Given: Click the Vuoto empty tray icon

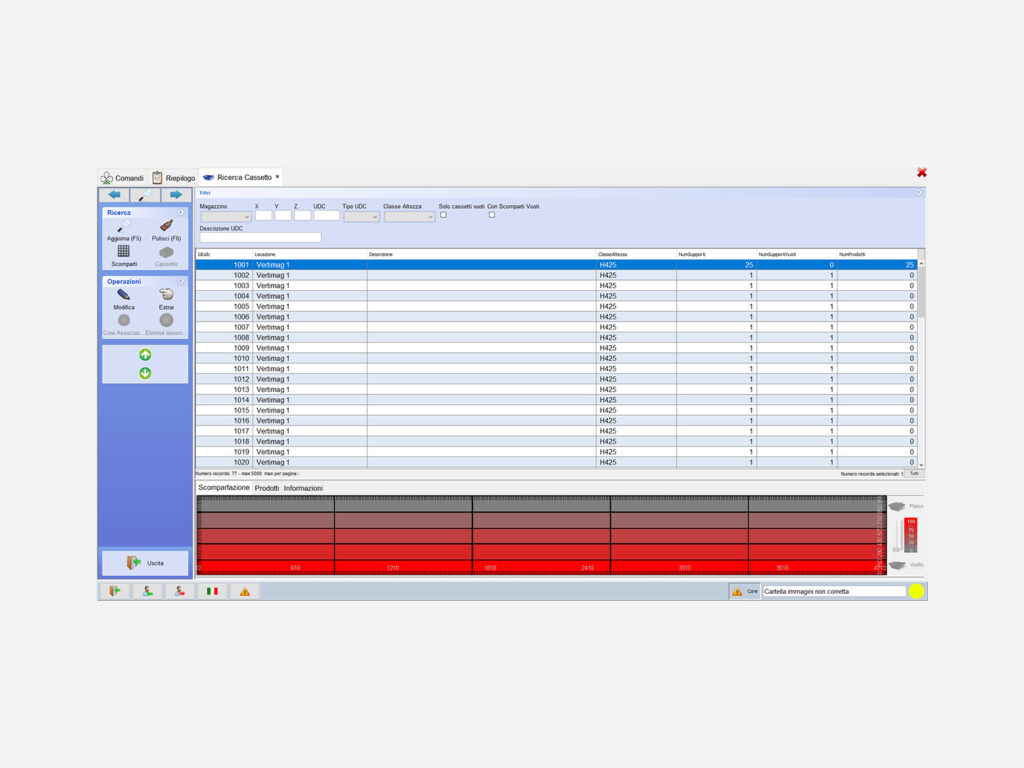Looking at the screenshot, I should pos(897,565).
